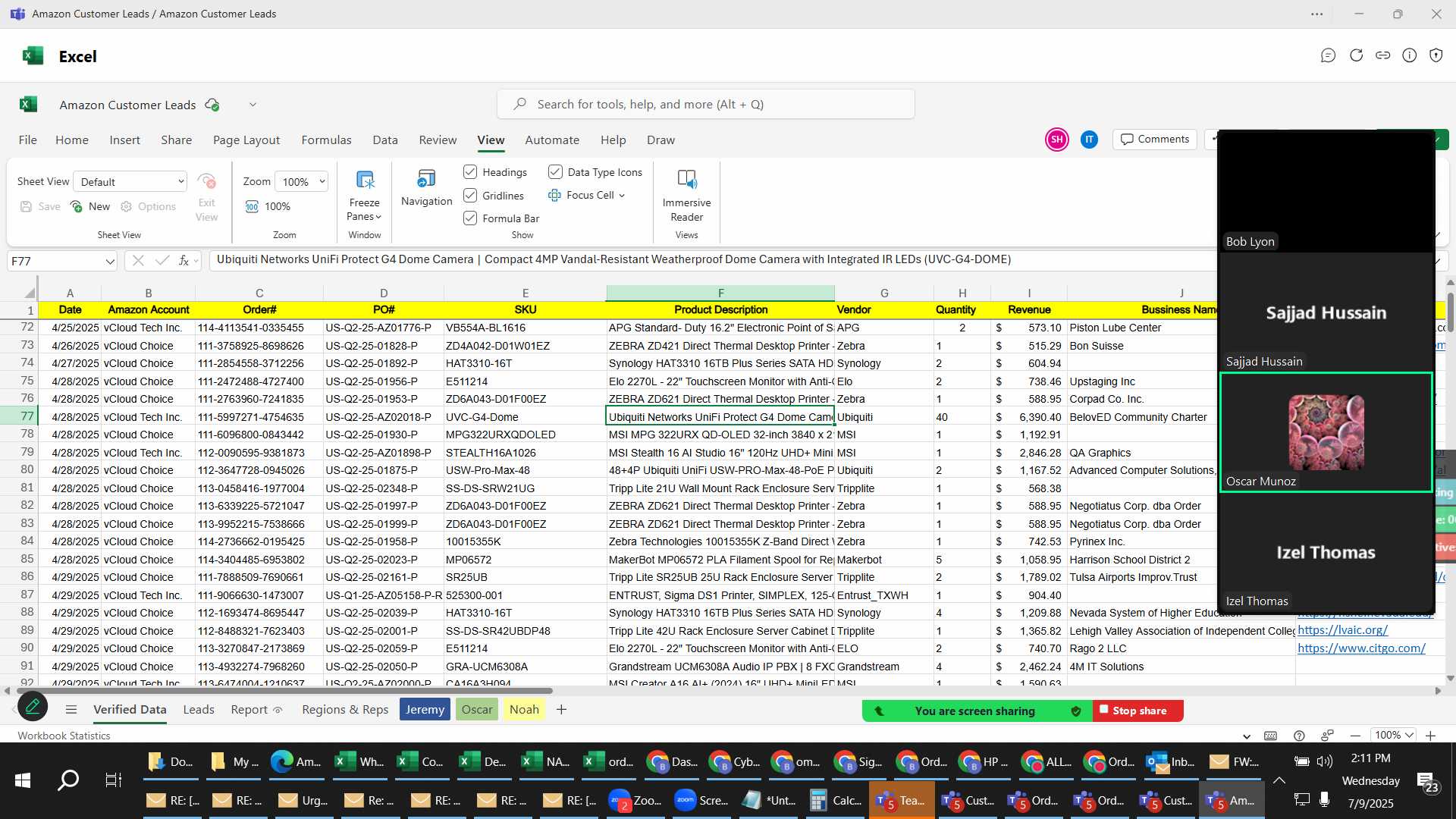Open Task View in taskbar
This screenshot has height=819, width=1456.
pyautogui.click(x=113, y=780)
